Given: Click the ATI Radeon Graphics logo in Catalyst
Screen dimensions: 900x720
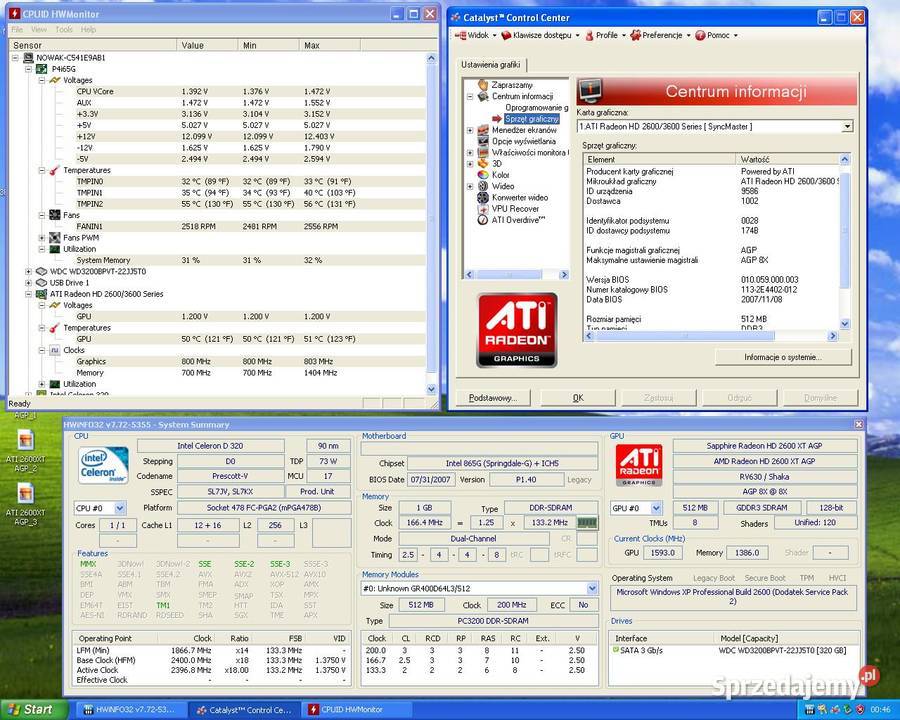Looking at the screenshot, I should tap(517, 330).
